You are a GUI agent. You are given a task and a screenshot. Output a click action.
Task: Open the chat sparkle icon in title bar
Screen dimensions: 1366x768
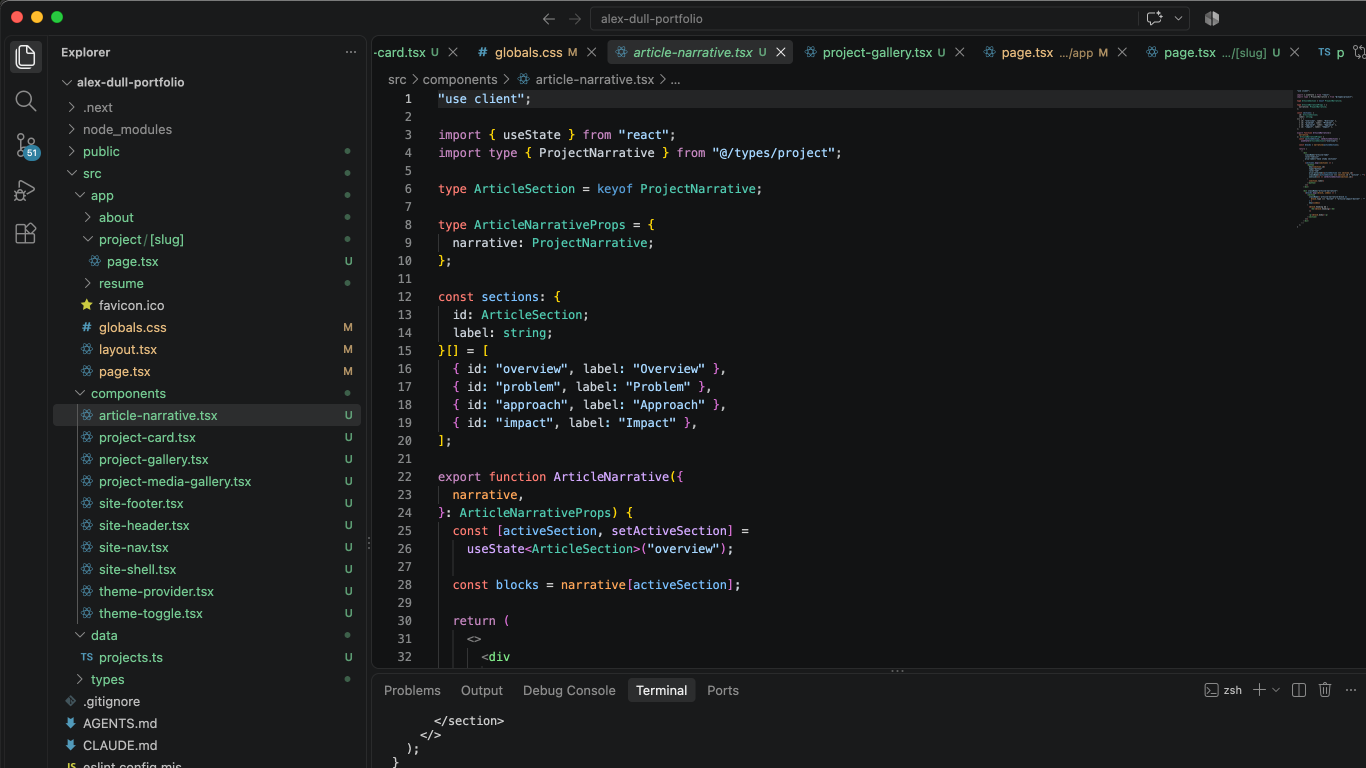[1155, 18]
